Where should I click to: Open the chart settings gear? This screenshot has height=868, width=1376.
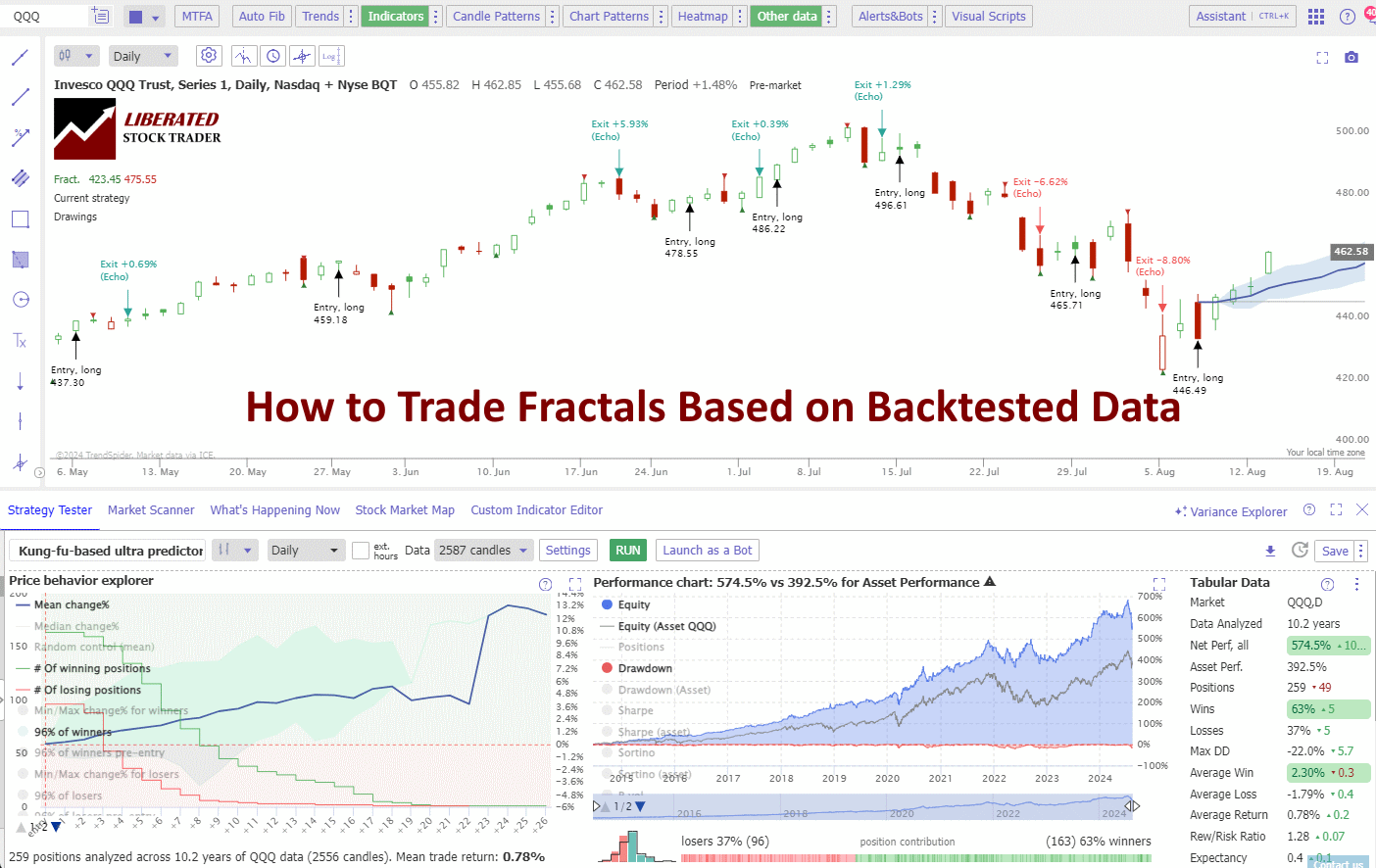(208, 56)
